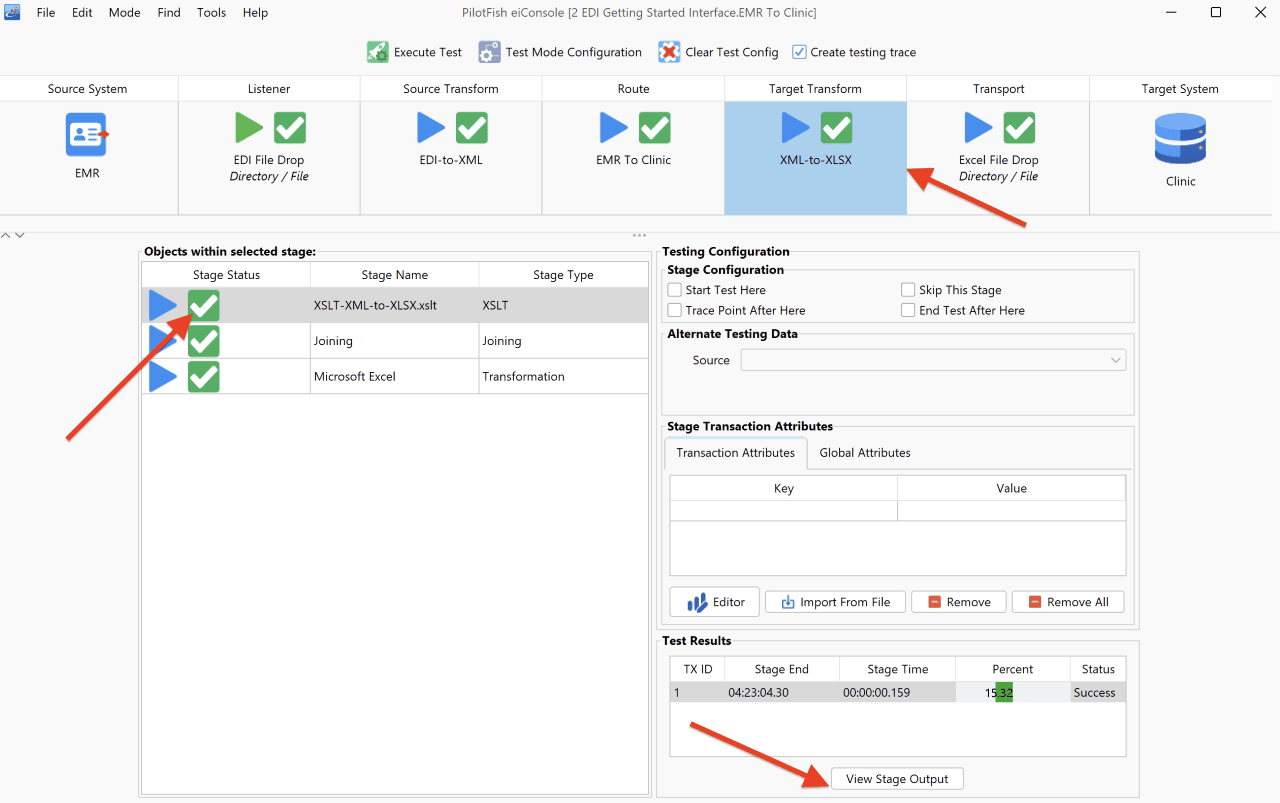
Task: Click the blue play arrow under Source Transform
Action: (x=431, y=128)
